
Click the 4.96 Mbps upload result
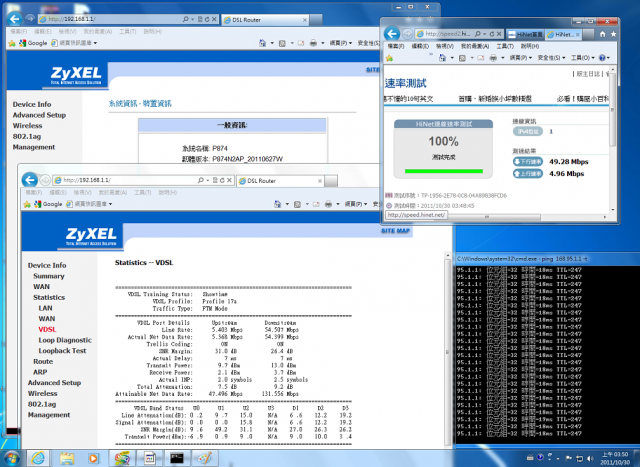click(x=566, y=173)
